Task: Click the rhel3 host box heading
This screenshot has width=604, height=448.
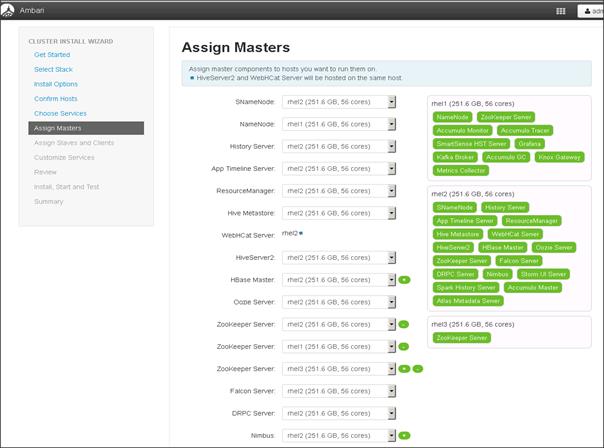Action: 473,324
